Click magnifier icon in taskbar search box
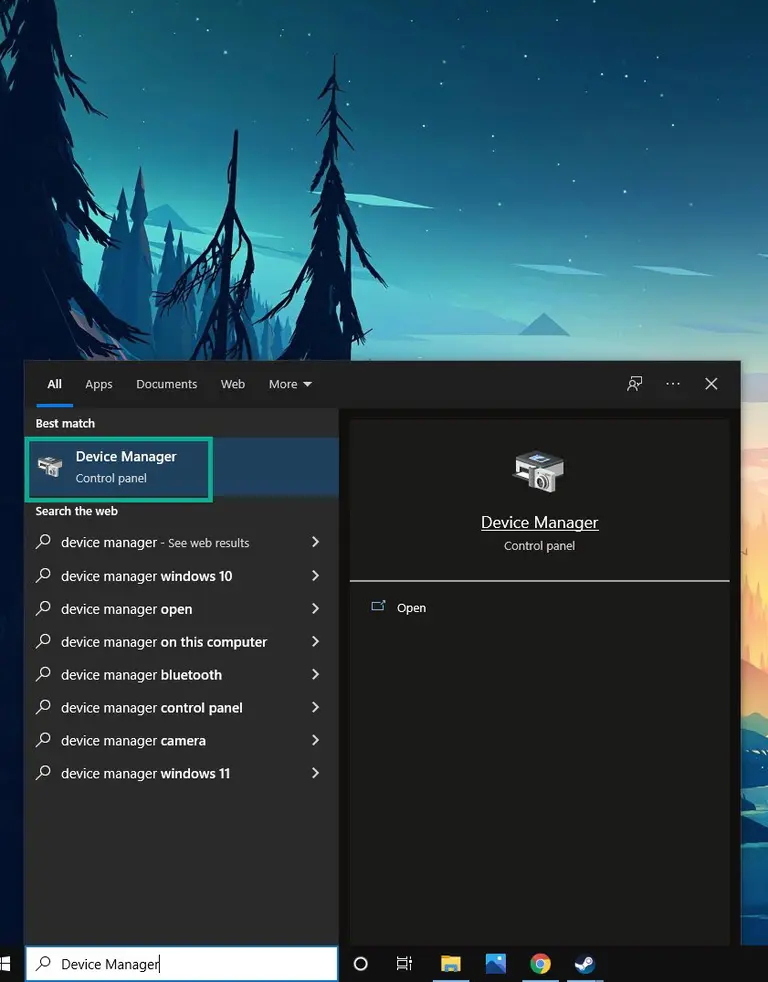 point(43,963)
